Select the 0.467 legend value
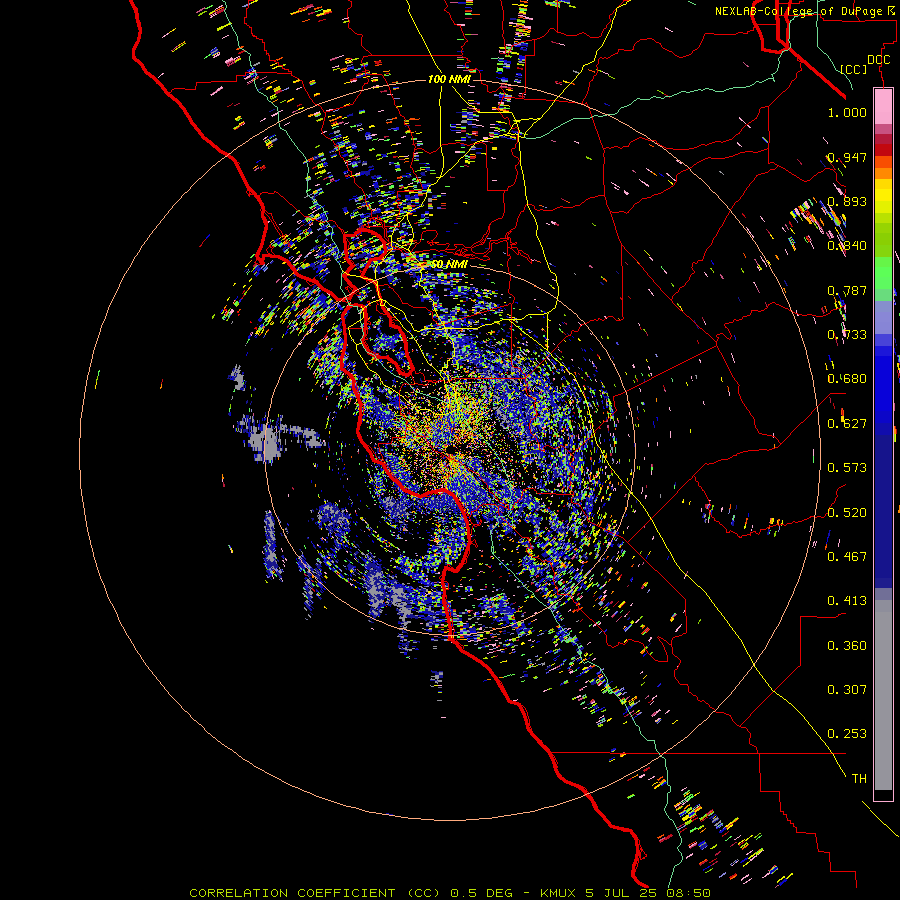 [x=847, y=557]
